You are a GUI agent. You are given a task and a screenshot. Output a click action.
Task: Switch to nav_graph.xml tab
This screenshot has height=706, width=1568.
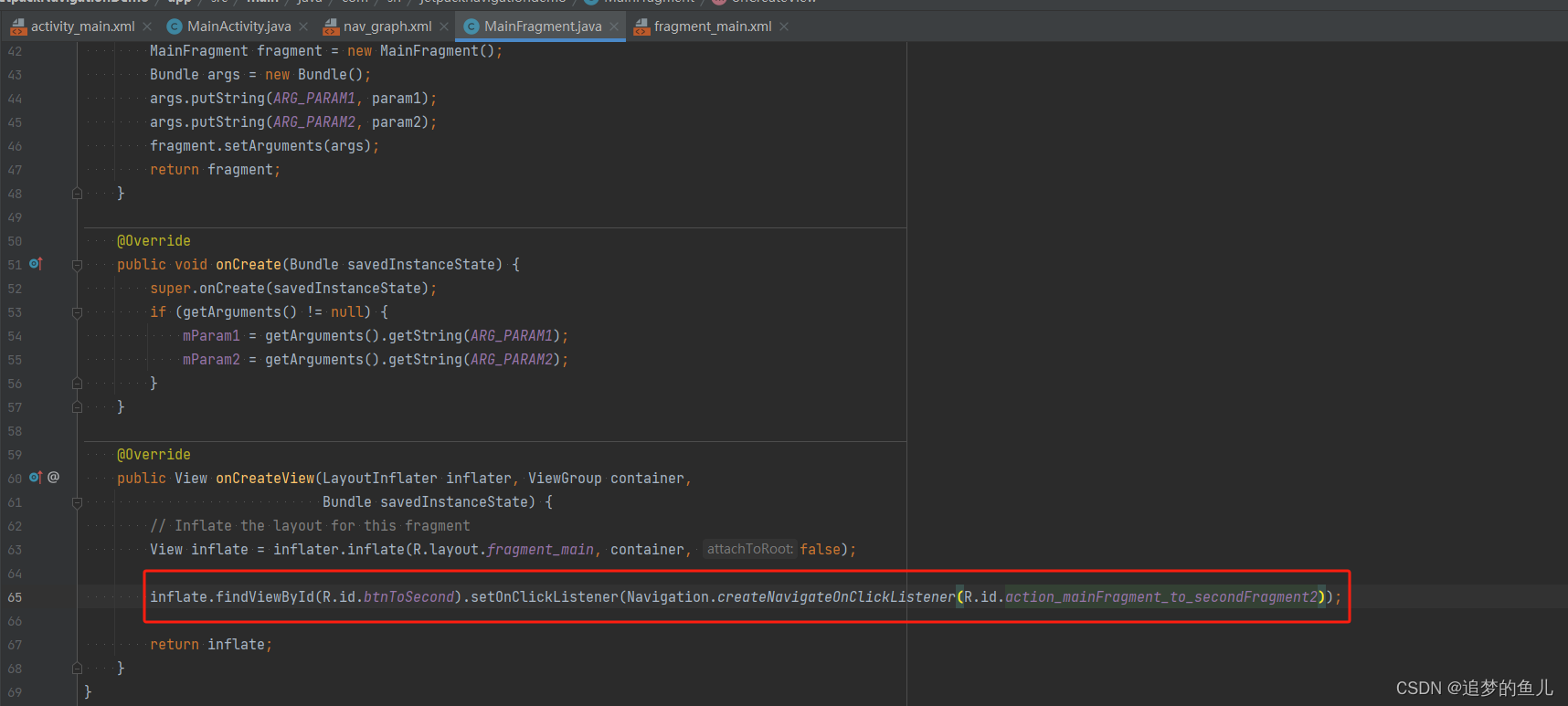click(387, 26)
